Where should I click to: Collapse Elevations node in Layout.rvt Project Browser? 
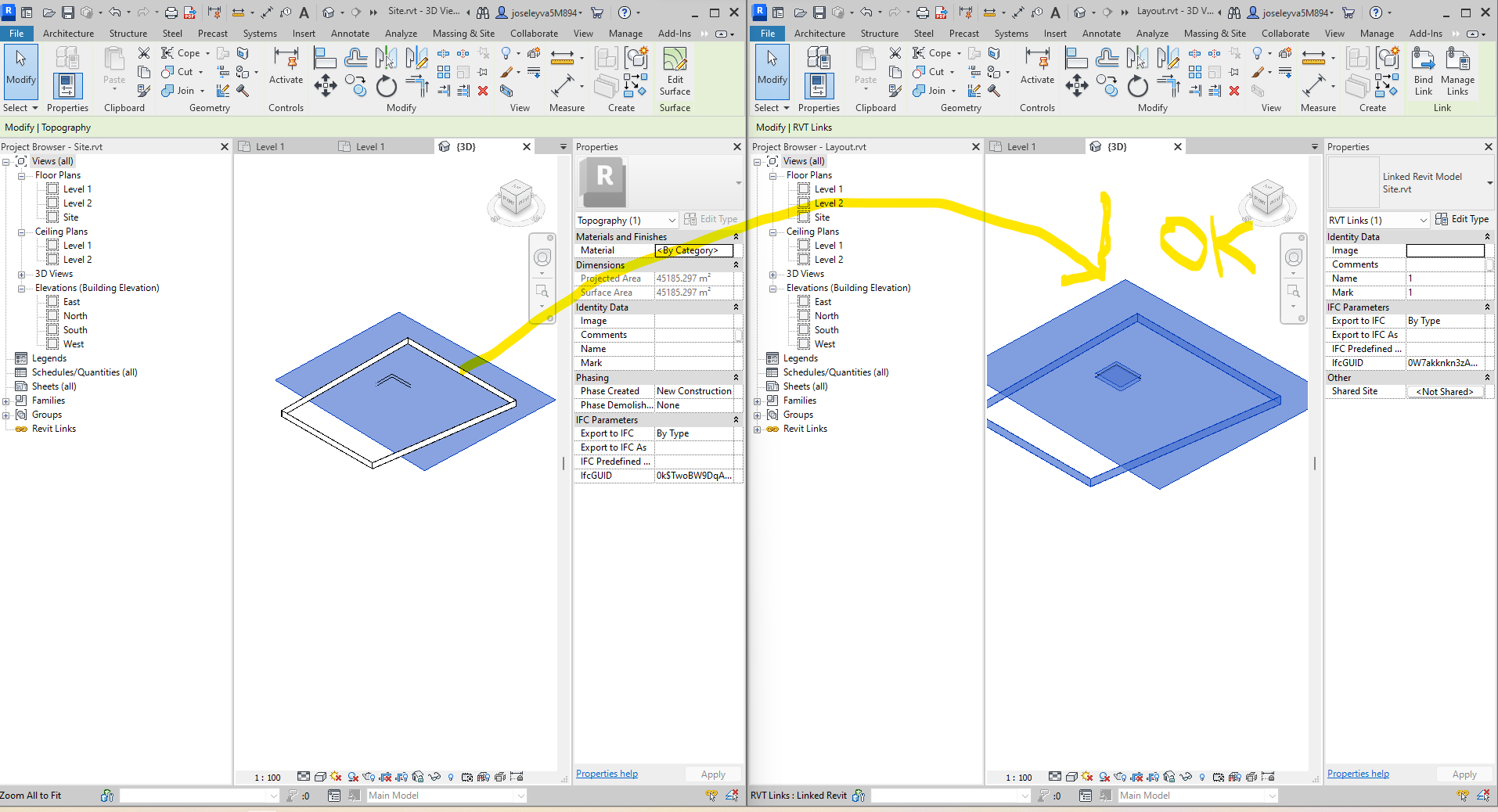click(772, 289)
